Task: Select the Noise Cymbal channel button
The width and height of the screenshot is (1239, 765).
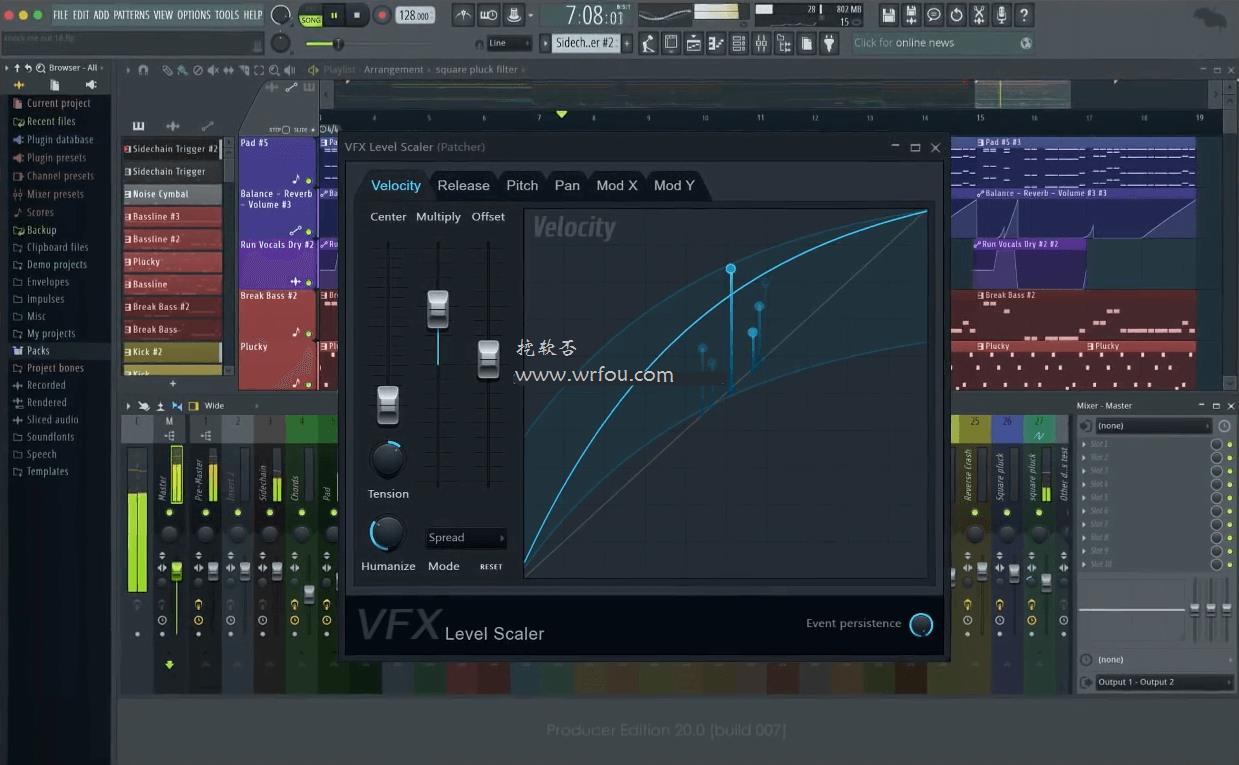Action: click(x=173, y=194)
